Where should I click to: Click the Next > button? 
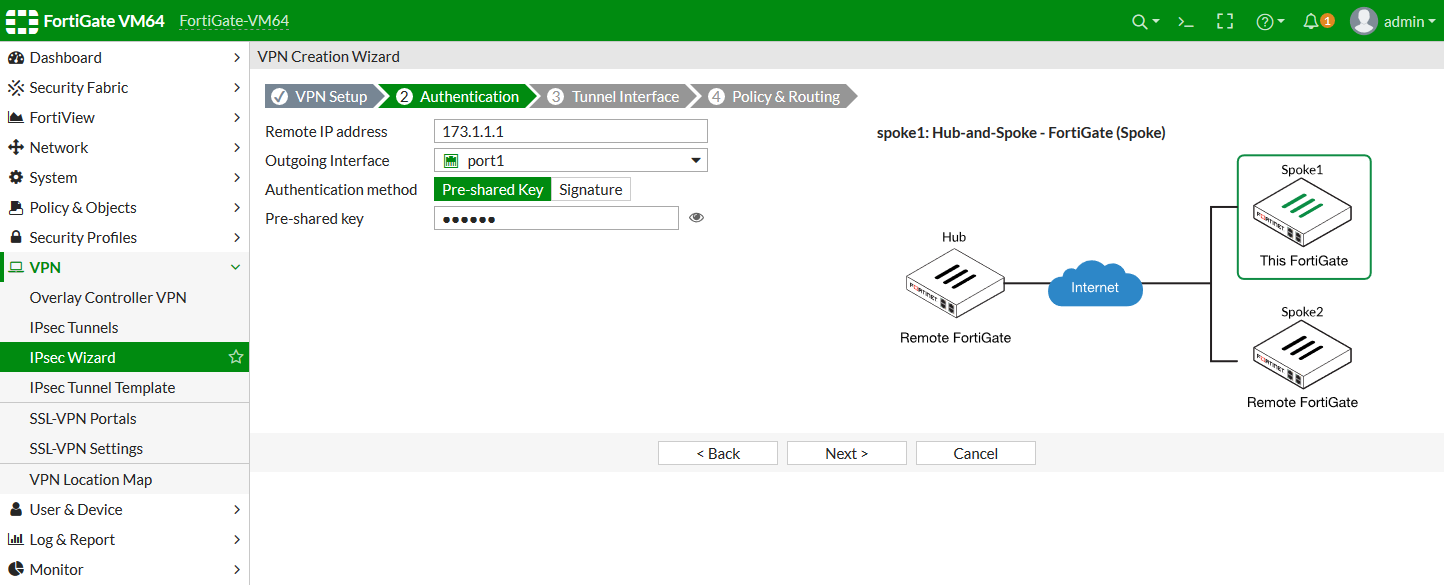pyautogui.click(x=847, y=453)
